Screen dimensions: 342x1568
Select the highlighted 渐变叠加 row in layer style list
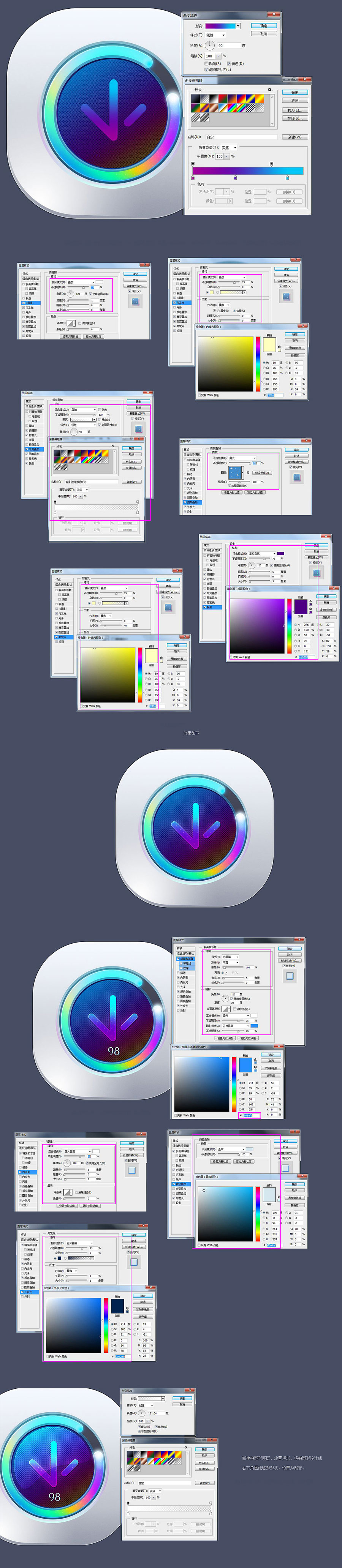[x=35, y=449]
